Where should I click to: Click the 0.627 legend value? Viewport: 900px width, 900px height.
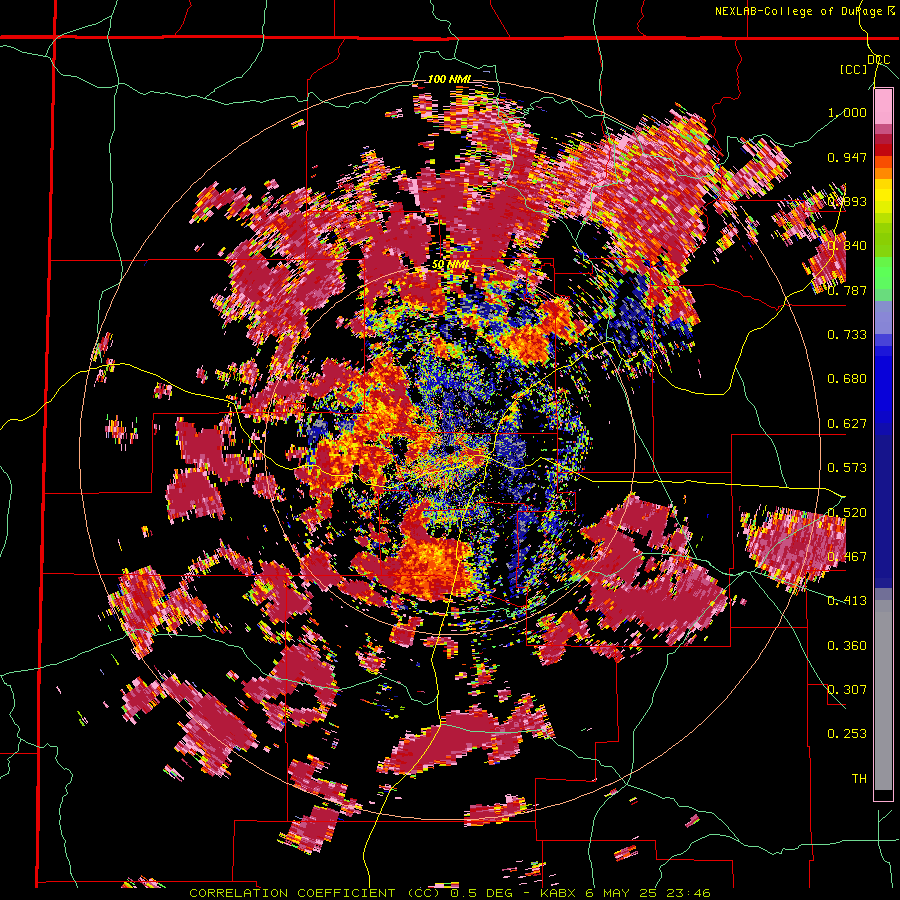click(x=847, y=424)
